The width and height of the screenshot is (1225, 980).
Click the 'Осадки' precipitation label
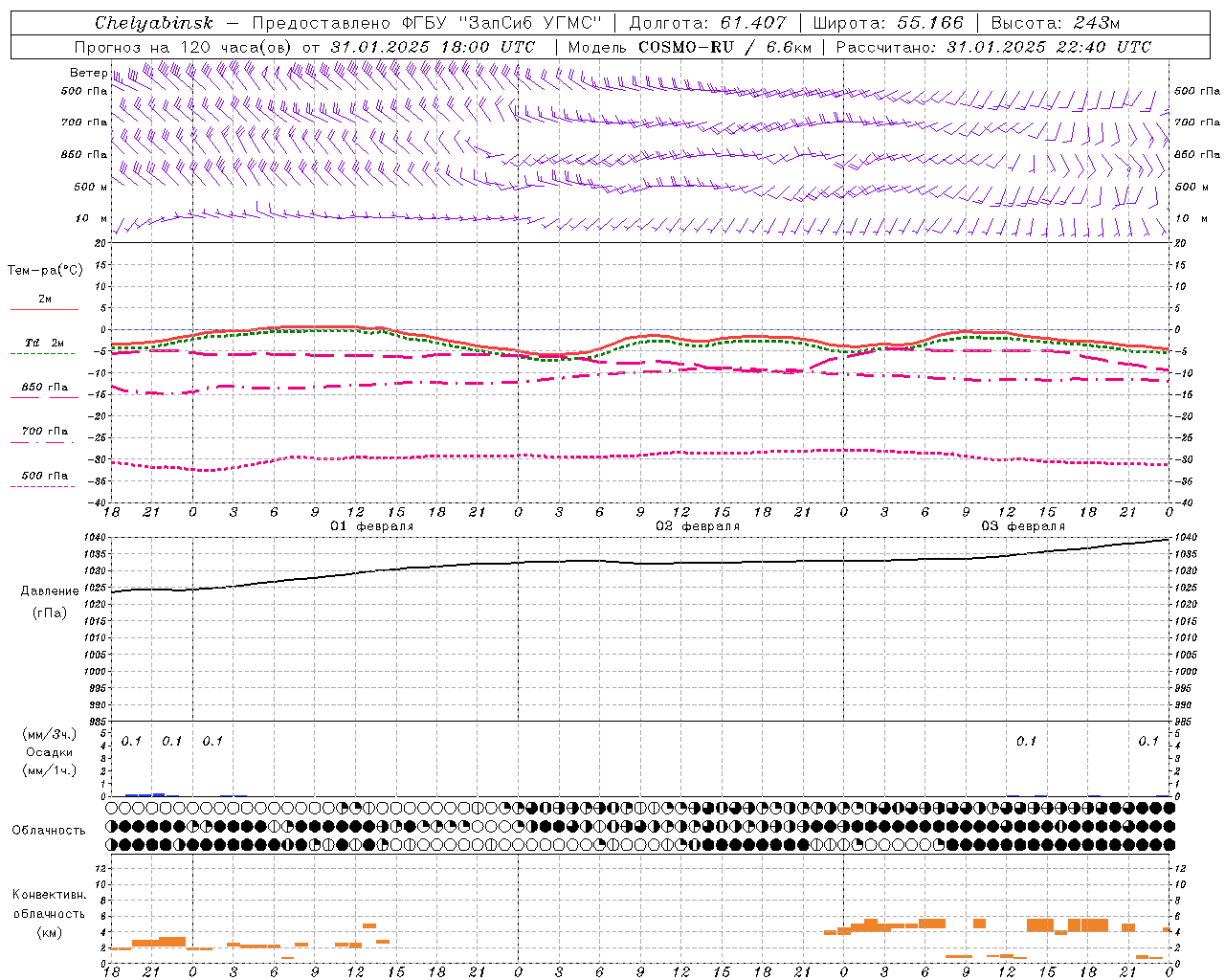(x=50, y=752)
